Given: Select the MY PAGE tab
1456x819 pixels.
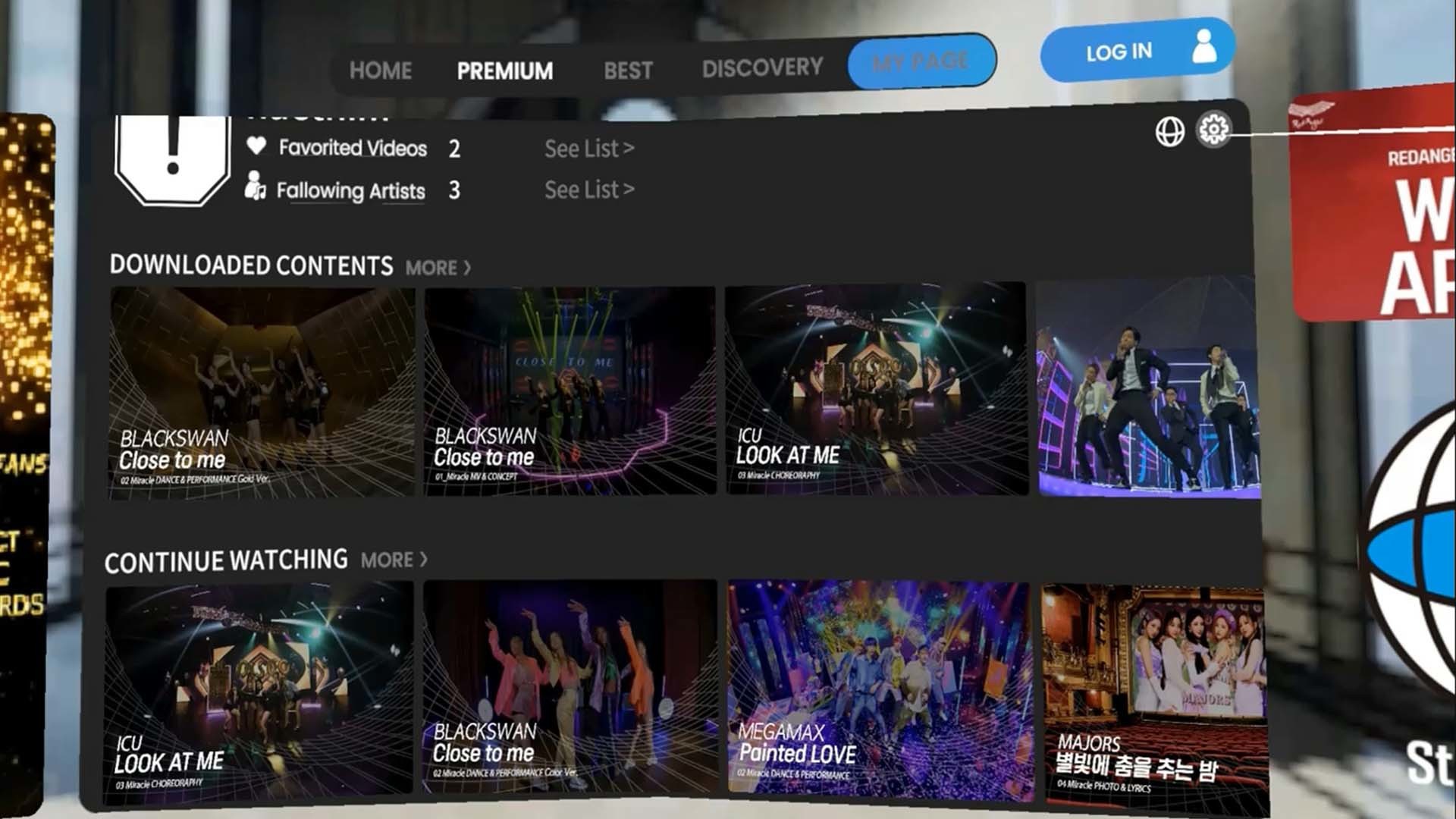Looking at the screenshot, I should pos(921,61).
